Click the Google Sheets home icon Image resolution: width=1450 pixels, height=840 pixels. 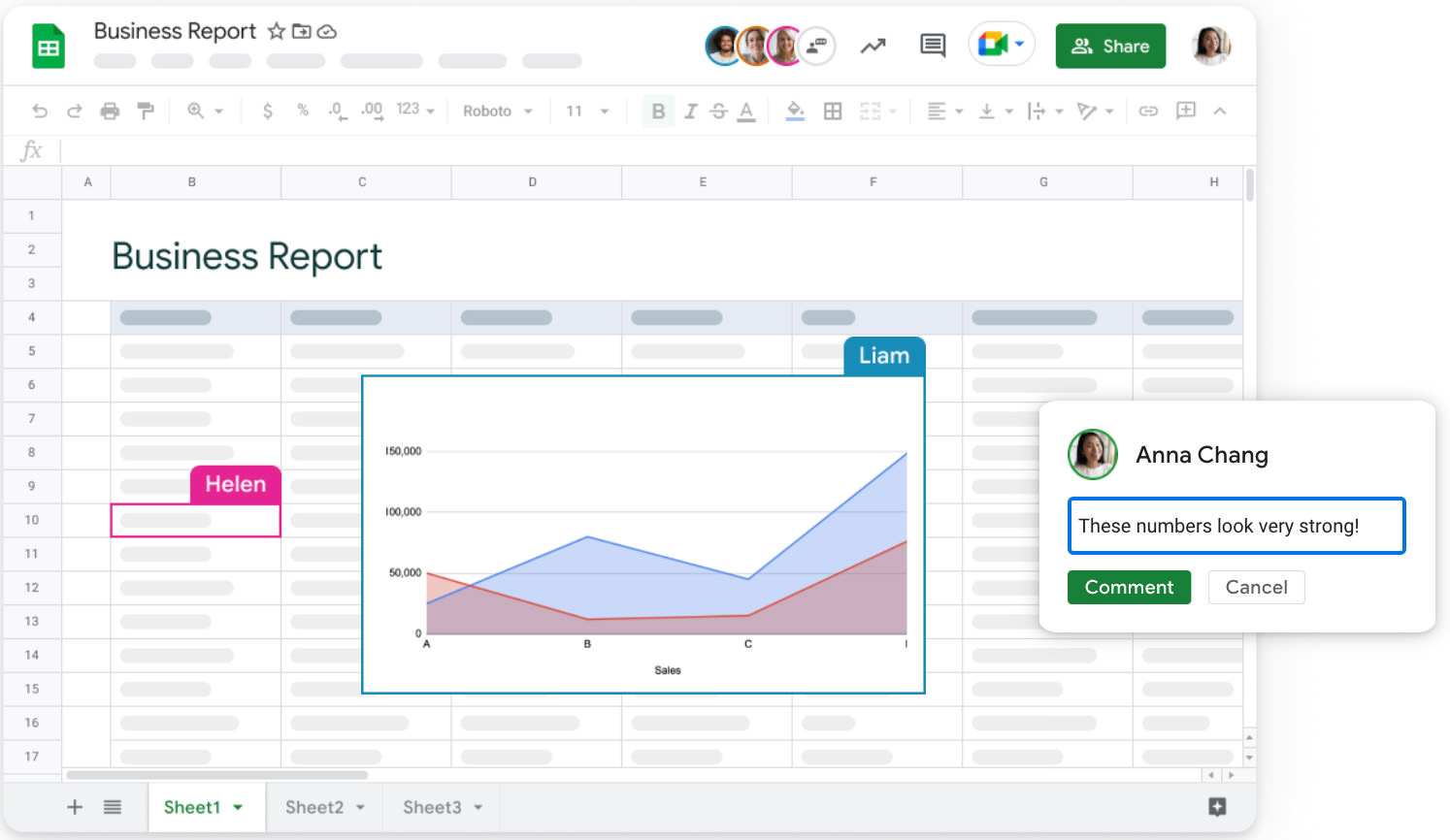pos(49,48)
